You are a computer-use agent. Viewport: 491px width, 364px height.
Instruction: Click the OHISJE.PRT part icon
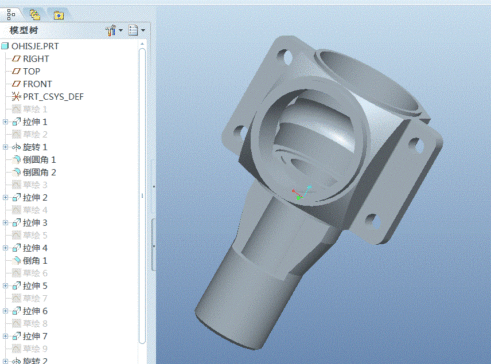pos(5,46)
